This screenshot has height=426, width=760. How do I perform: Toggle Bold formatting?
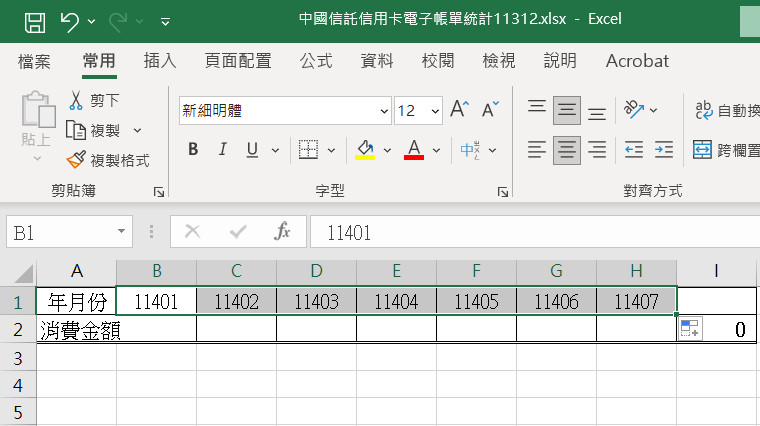pyautogui.click(x=193, y=150)
